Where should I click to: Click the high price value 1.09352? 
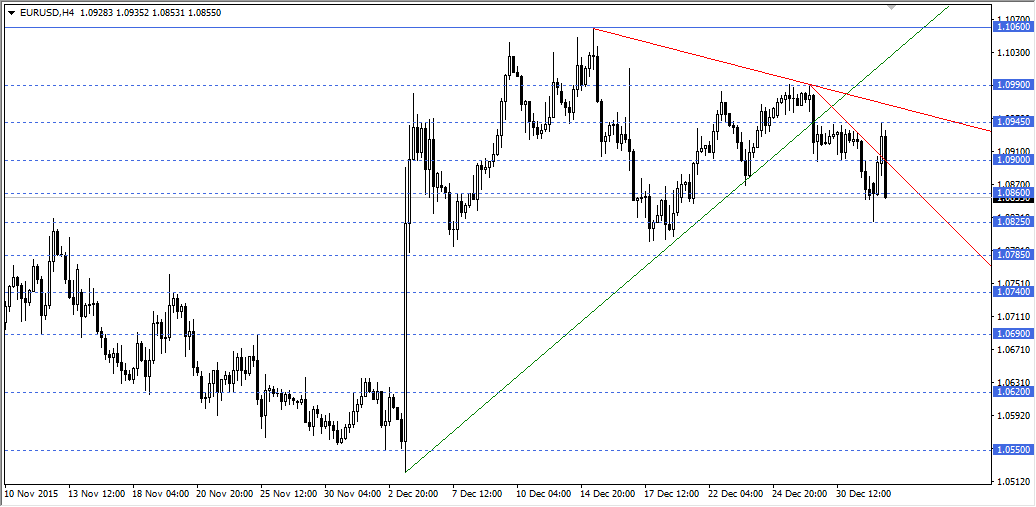tap(133, 13)
